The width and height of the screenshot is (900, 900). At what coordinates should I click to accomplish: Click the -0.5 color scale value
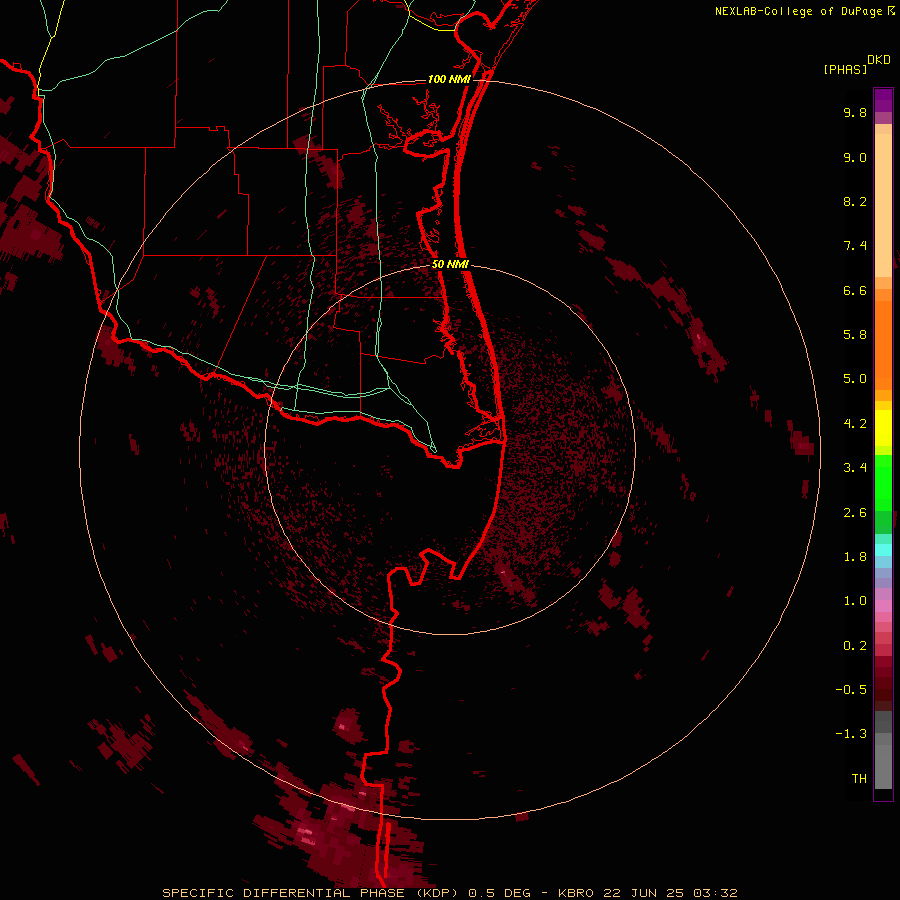tap(851, 690)
